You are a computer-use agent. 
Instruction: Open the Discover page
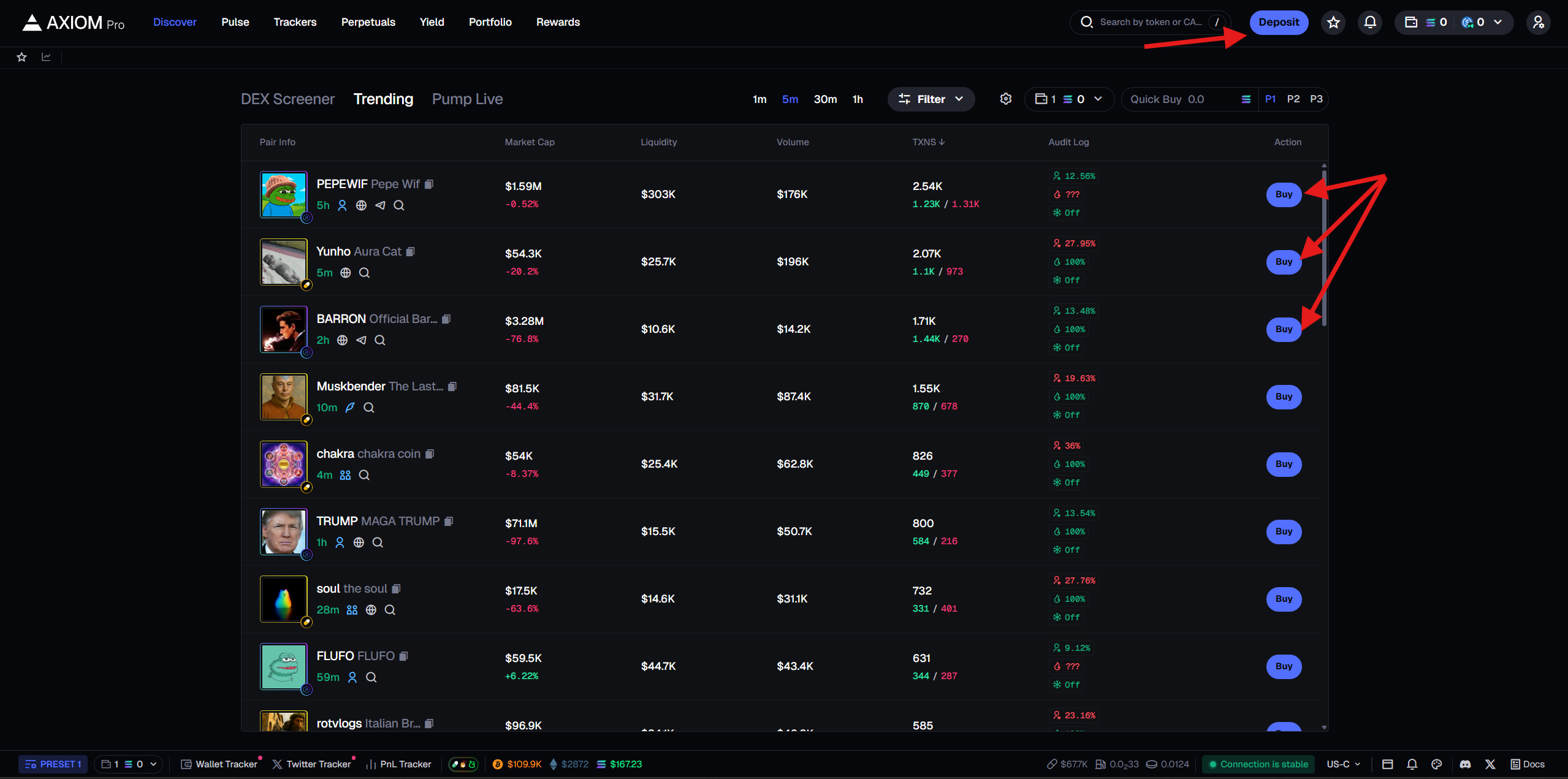point(175,22)
